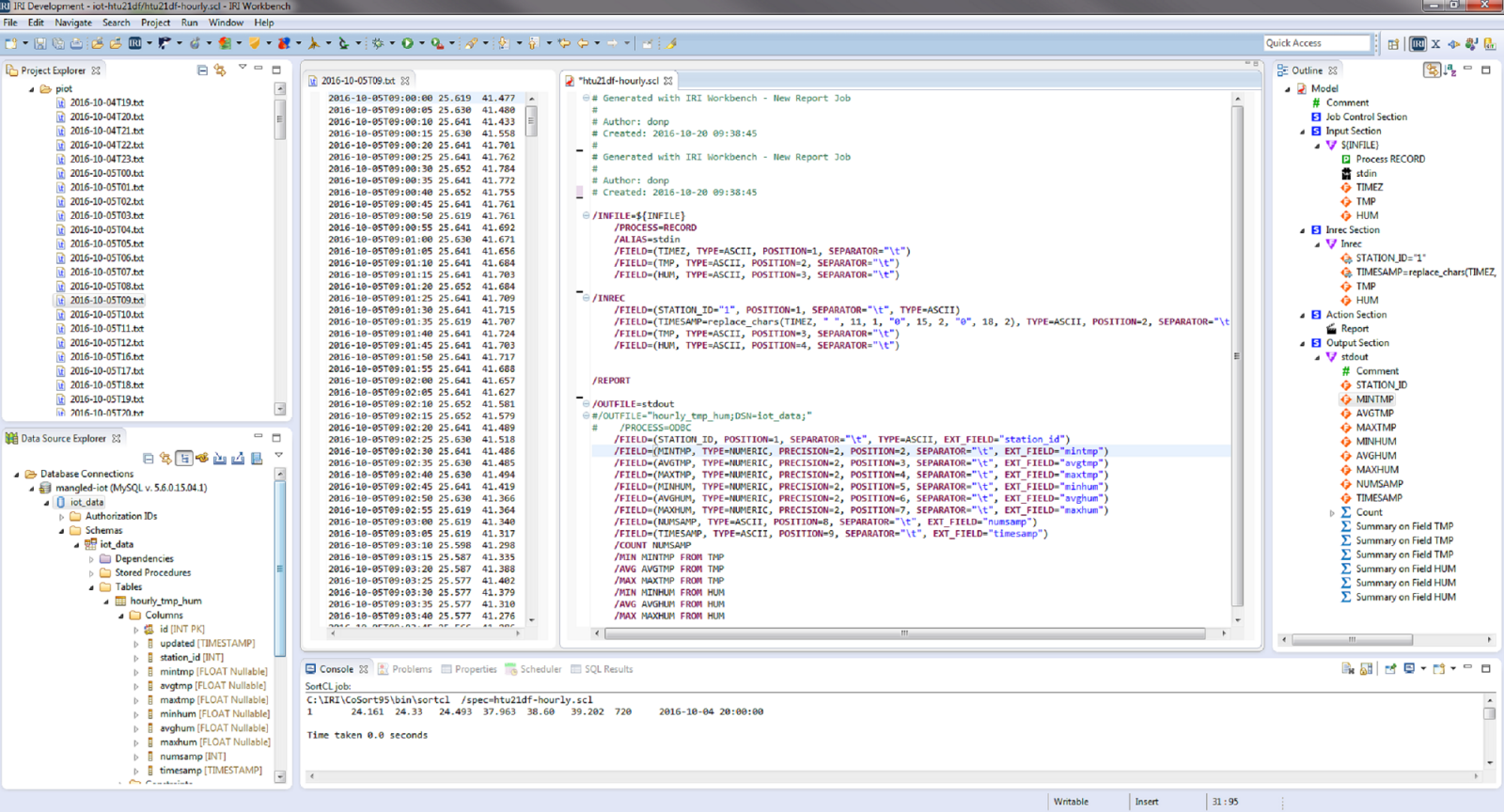Open the Window menu
The image size is (1504, 812).
226,23
